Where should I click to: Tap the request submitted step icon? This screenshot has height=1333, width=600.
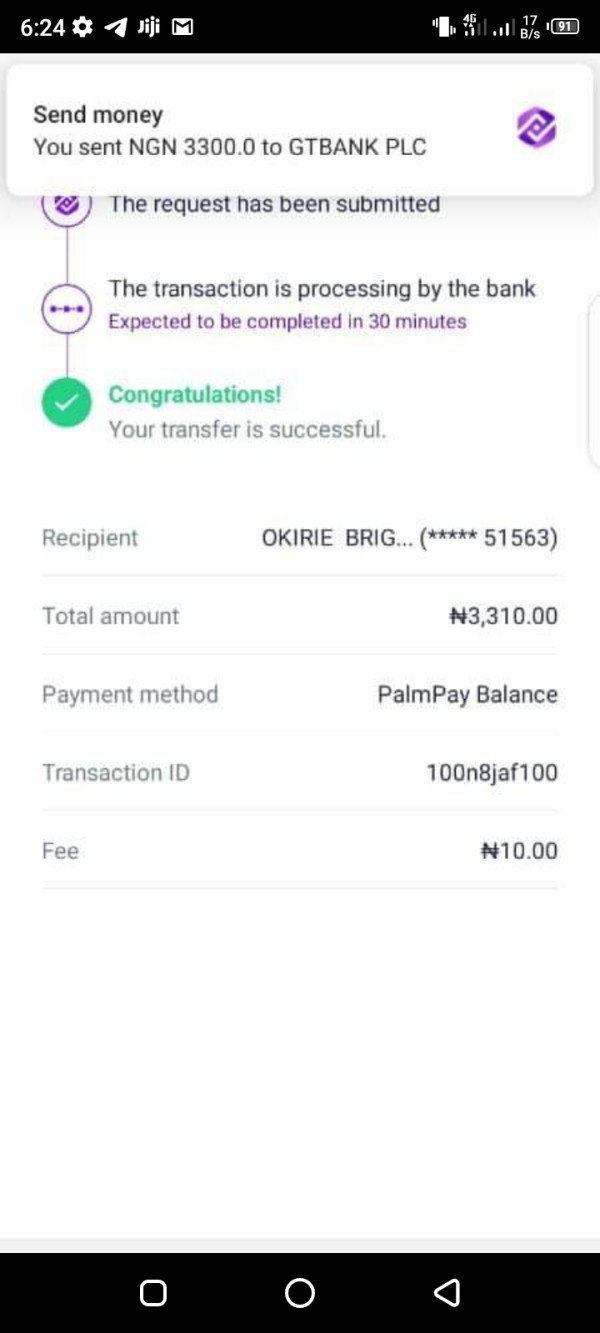67,205
